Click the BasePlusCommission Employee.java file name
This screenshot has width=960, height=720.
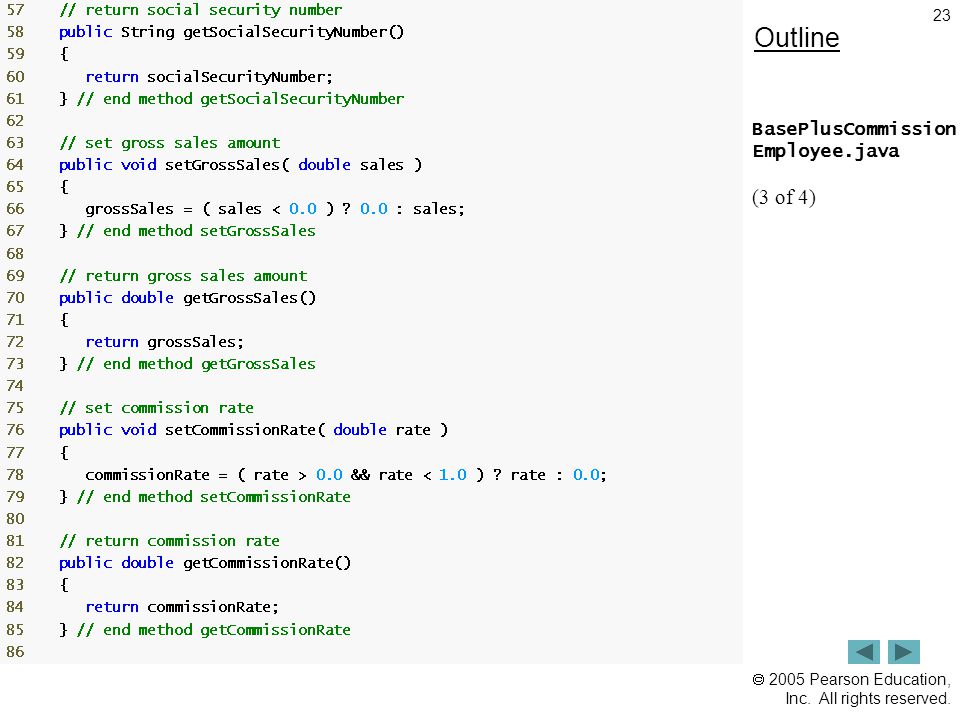[x=853, y=140]
